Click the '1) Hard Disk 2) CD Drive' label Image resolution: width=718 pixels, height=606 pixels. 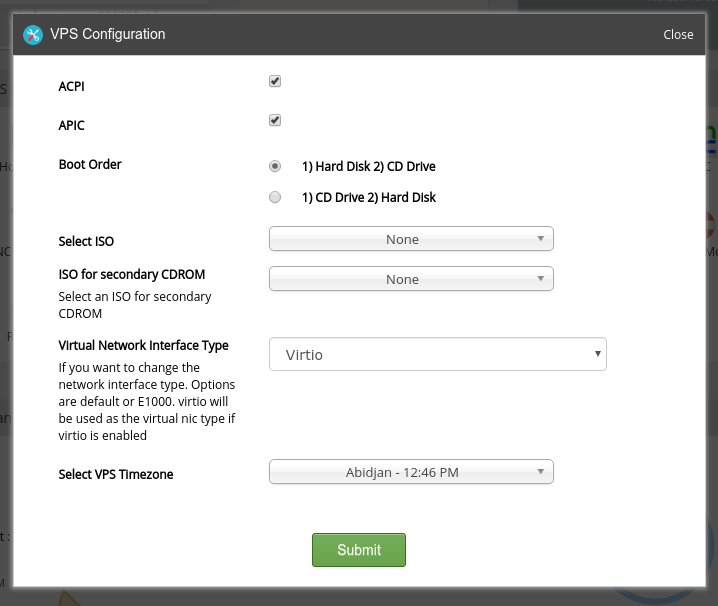[369, 166]
